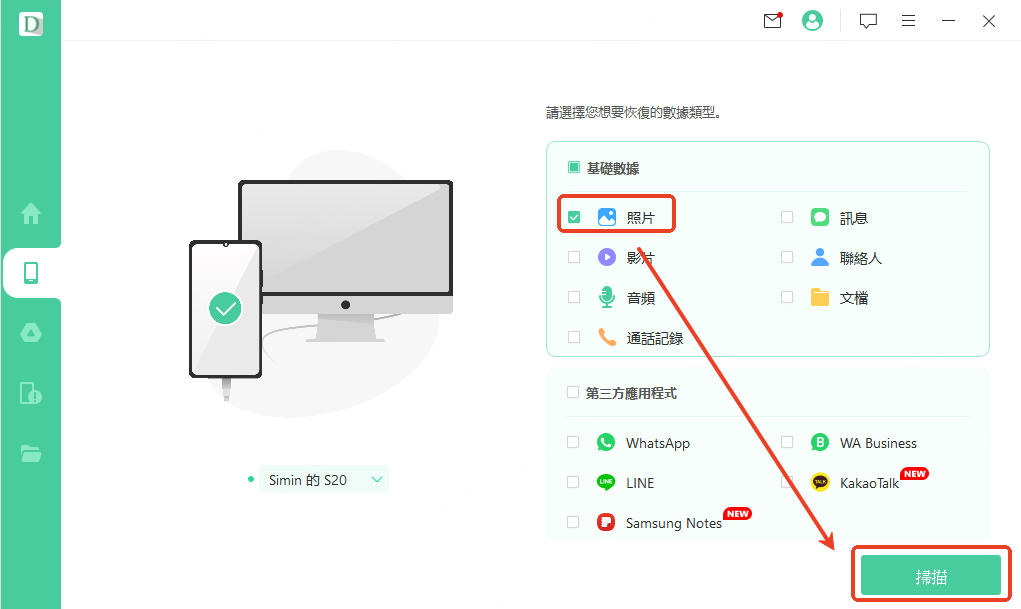
Task: Click the 聯絡人 label text
Action: (x=861, y=258)
